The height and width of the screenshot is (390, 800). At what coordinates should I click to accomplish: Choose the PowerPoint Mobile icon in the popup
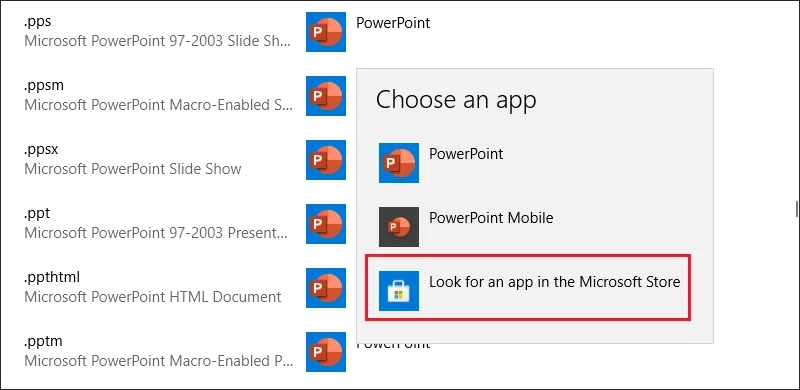(399, 227)
